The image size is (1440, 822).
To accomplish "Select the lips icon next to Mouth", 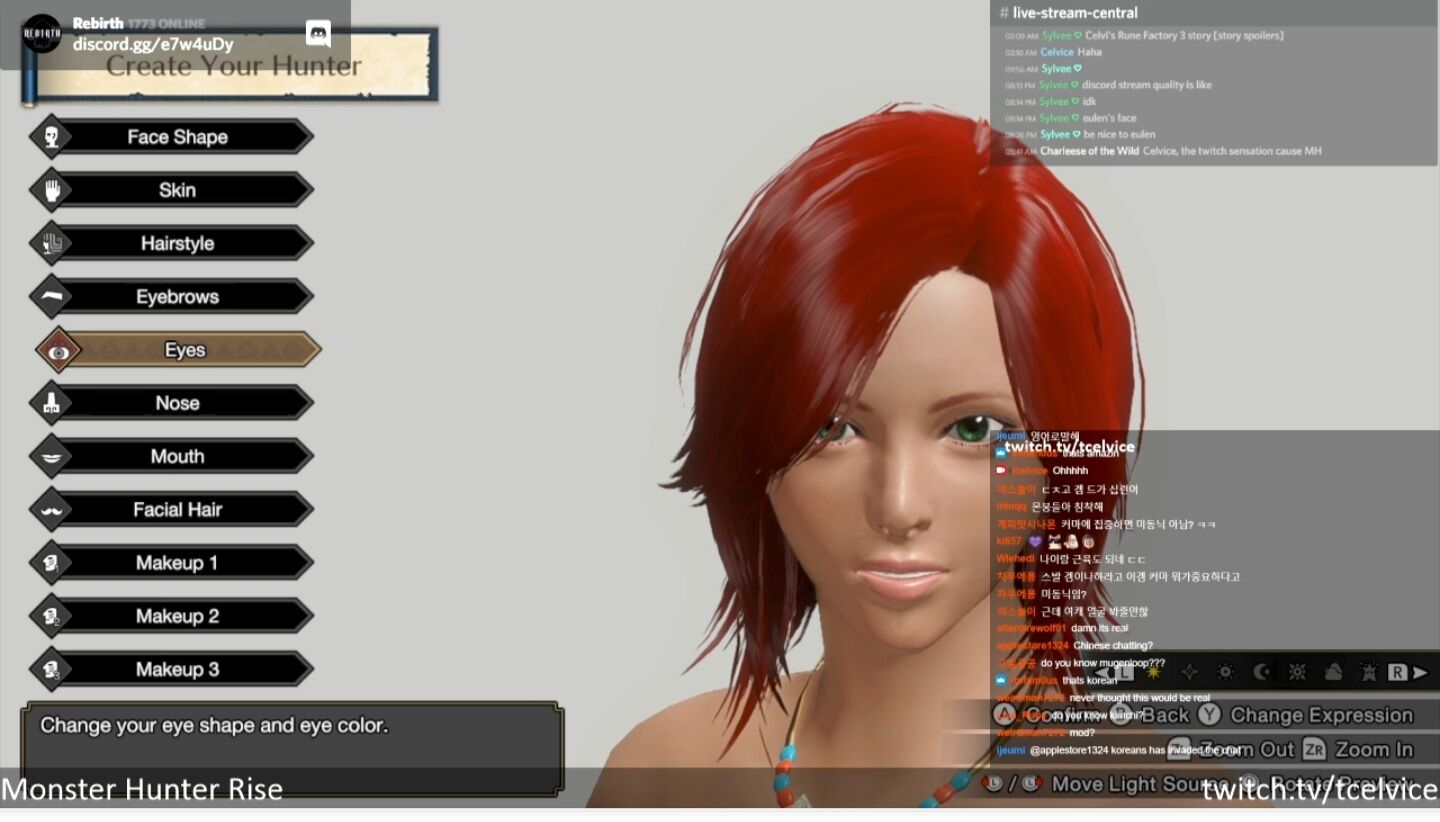I will click(51, 456).
